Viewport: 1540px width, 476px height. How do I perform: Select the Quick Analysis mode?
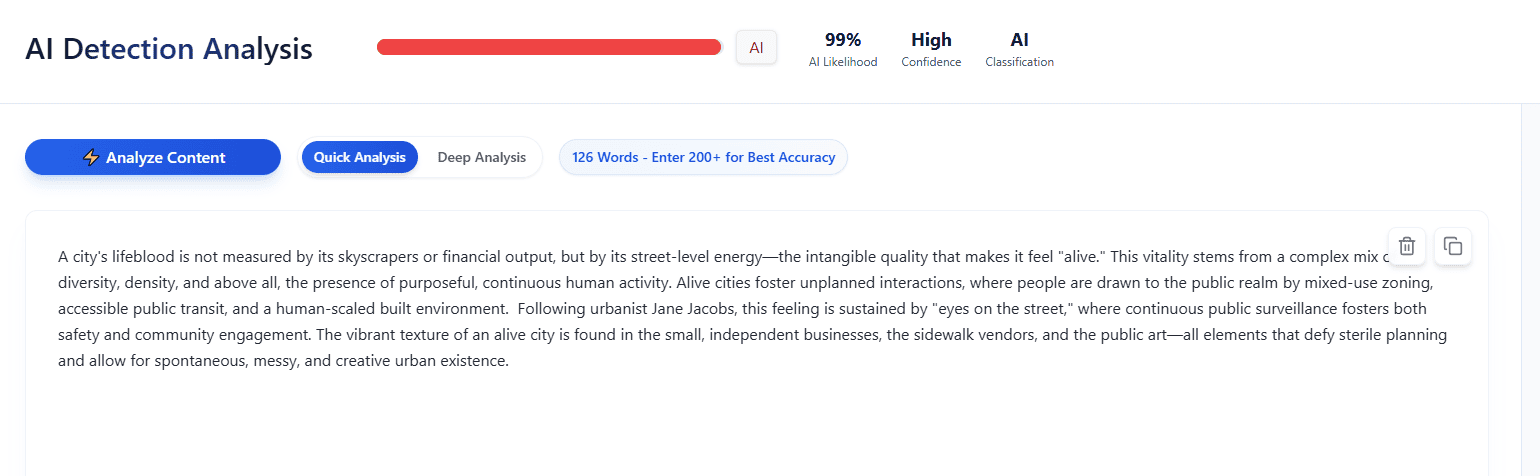click(x=360, y=157)
